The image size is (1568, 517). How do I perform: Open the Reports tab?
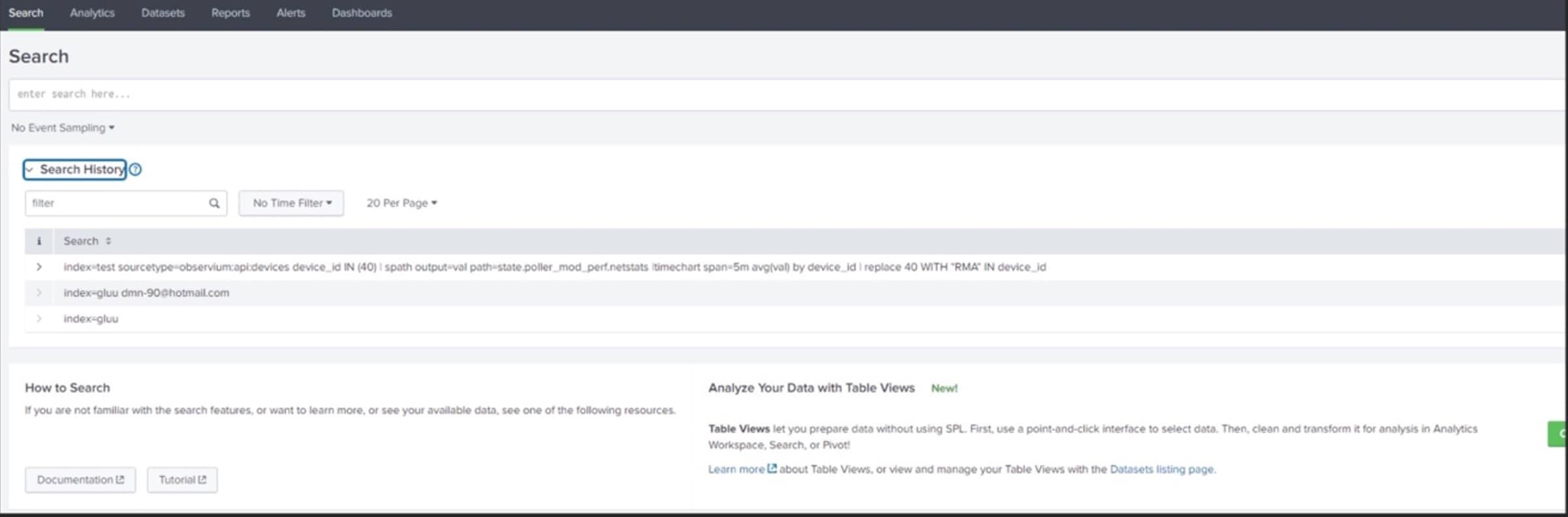(x=230, y=13)
